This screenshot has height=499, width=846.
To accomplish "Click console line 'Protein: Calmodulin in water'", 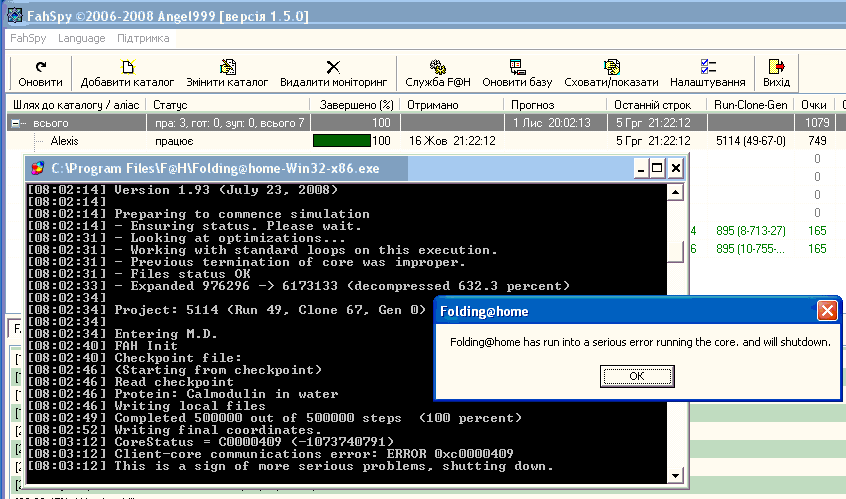I will pos(226,394).
